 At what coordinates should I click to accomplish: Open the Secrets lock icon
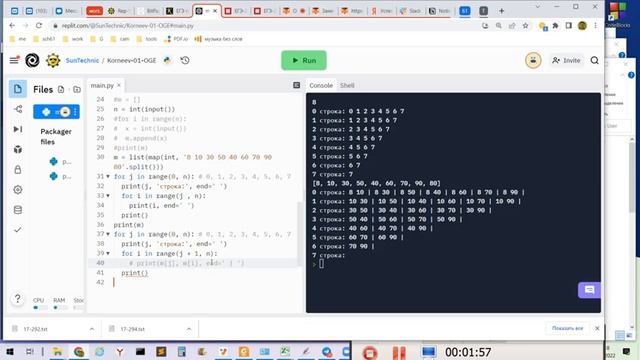18,169
